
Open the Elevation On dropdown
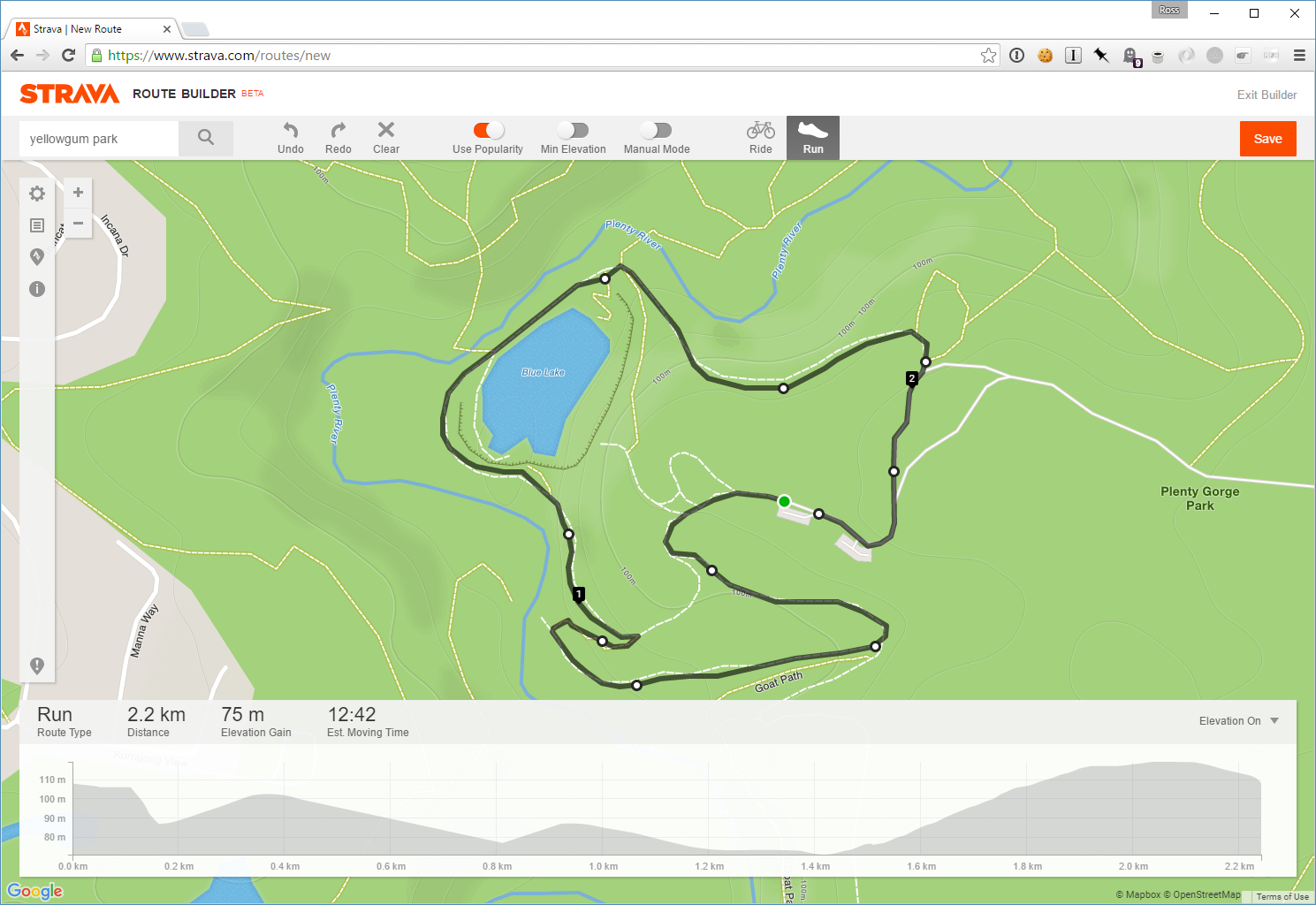(x=1236, y=721)
